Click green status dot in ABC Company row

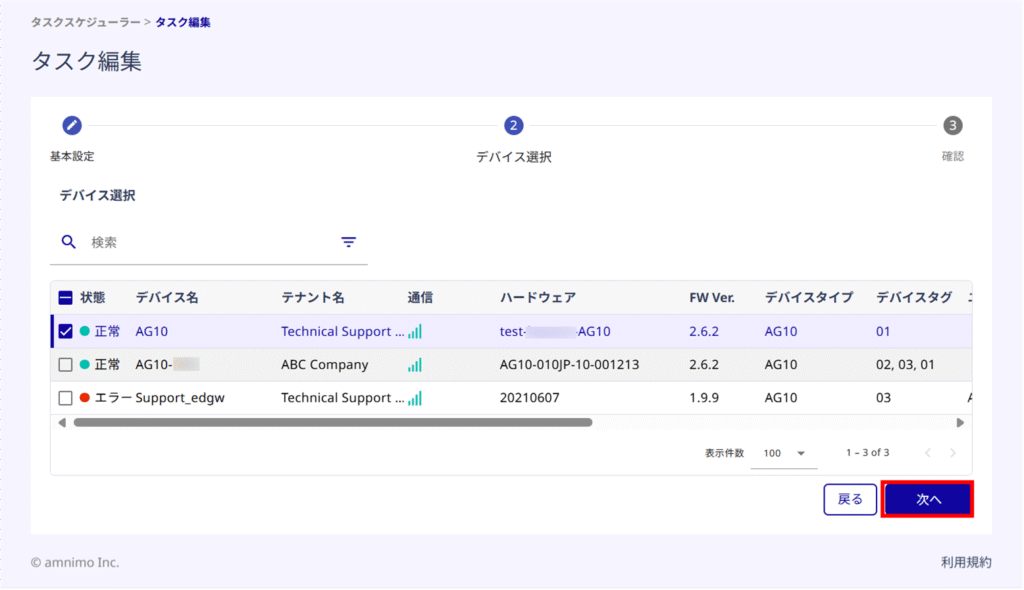pyautogui.click(x=85, y=365)
